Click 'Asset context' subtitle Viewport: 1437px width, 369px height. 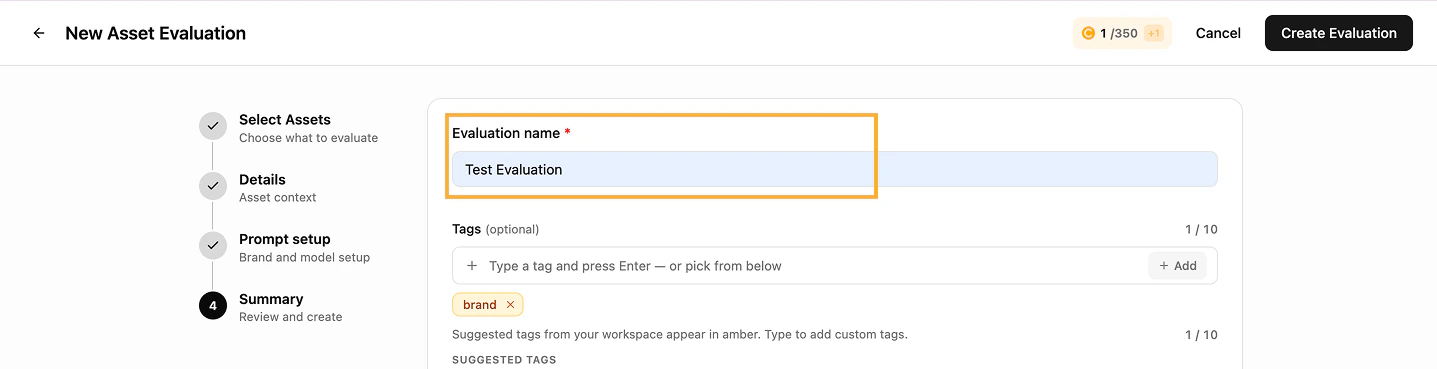(x=277, y=198)
